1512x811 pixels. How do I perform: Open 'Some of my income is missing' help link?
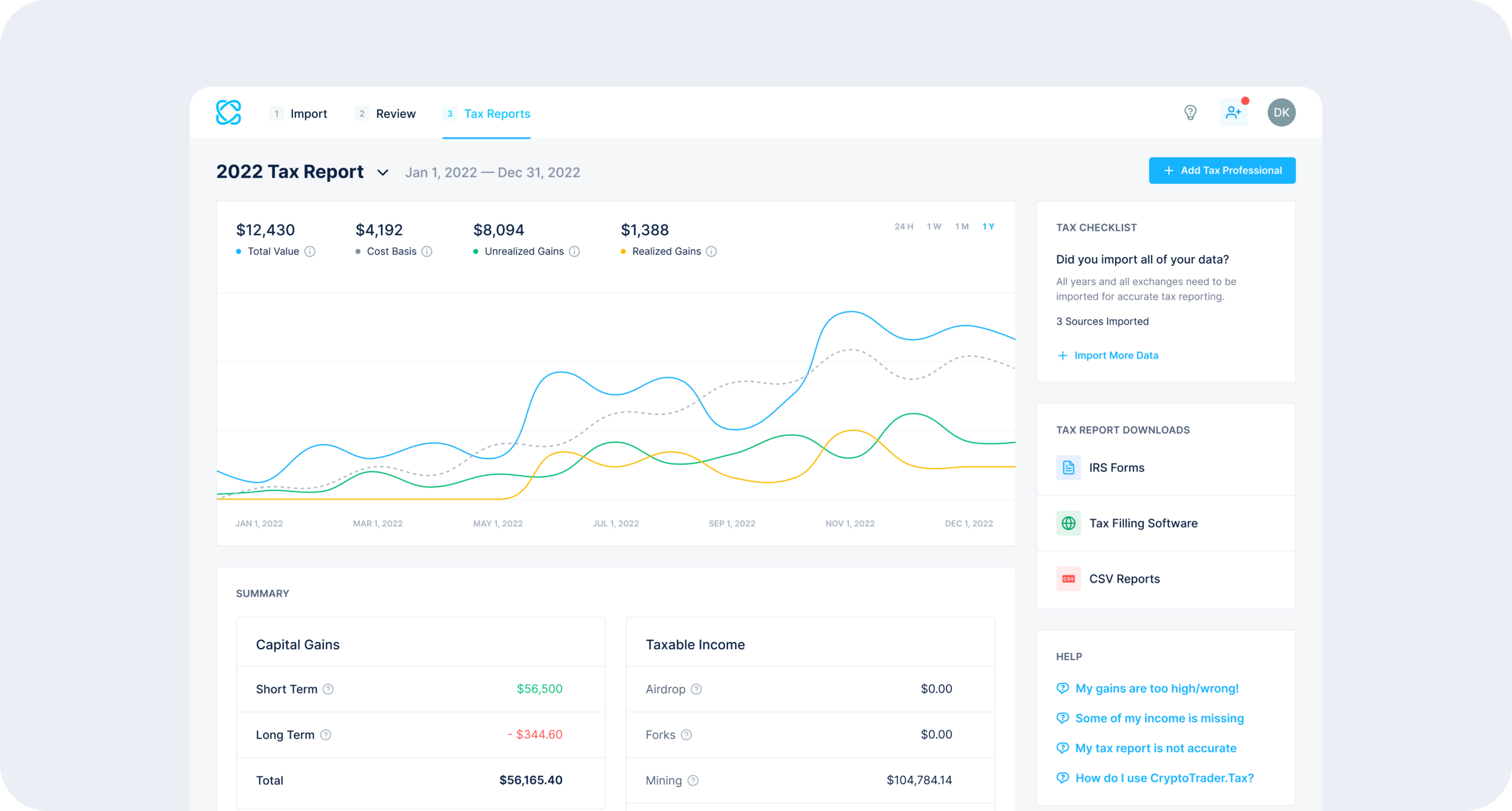[1159, 718]
